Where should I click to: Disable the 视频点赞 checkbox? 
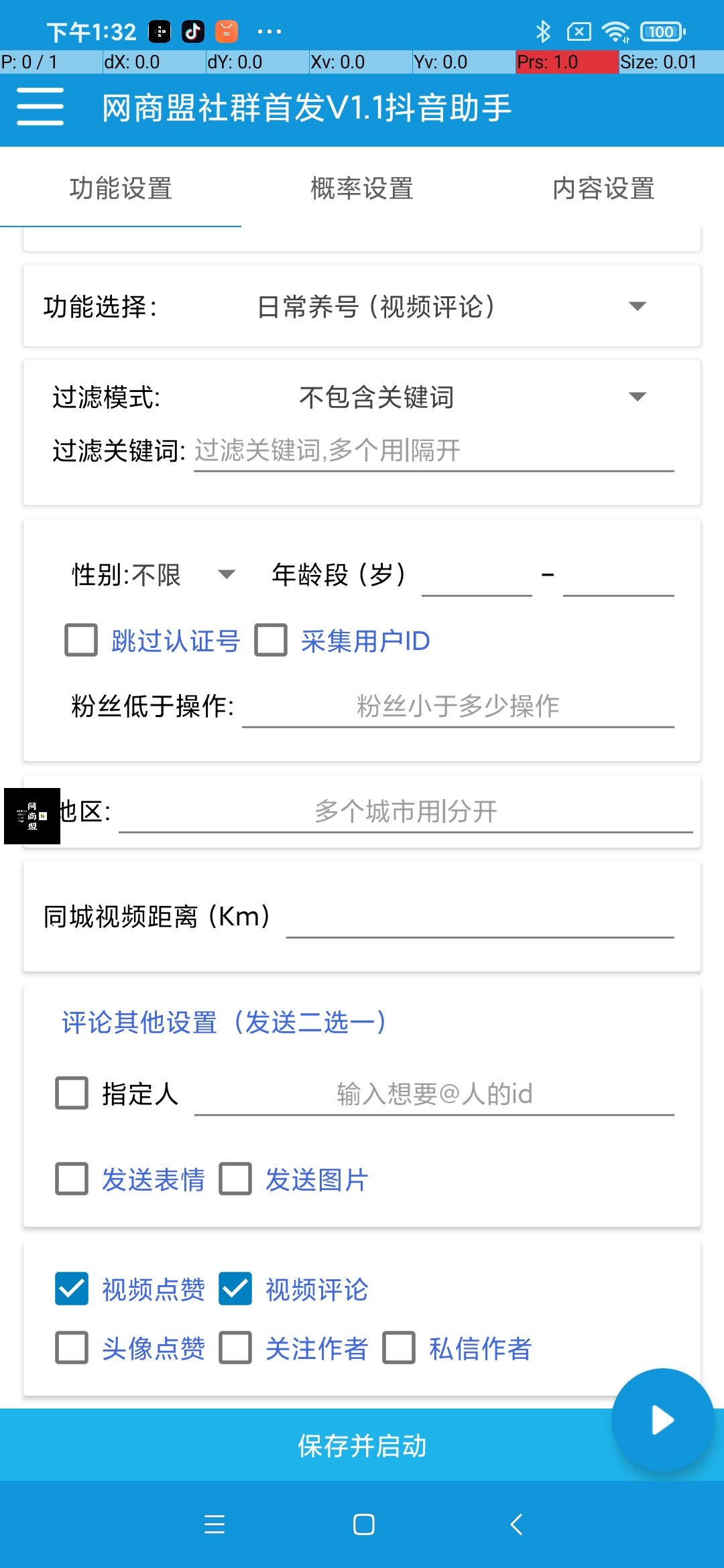point(72,1289)
